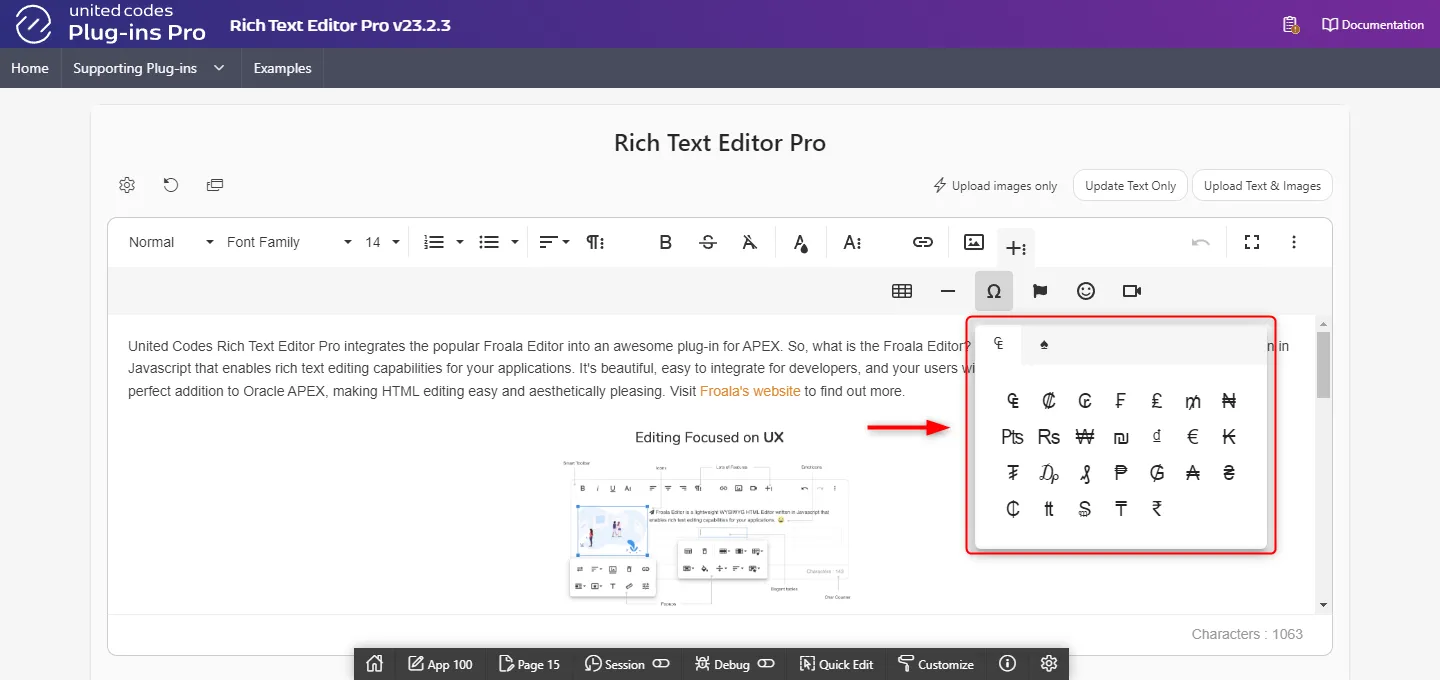This screenshot has height=680, width=1440.
Task: Open the Insert Image tool
Action: (973, 242)
